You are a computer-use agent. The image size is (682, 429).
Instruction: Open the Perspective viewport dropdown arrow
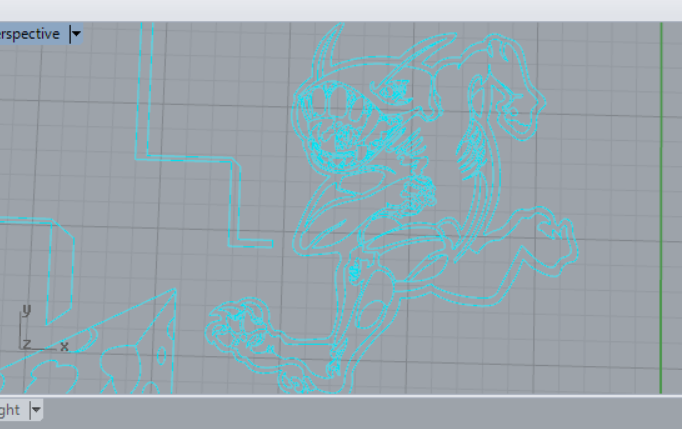coord(76,34)
